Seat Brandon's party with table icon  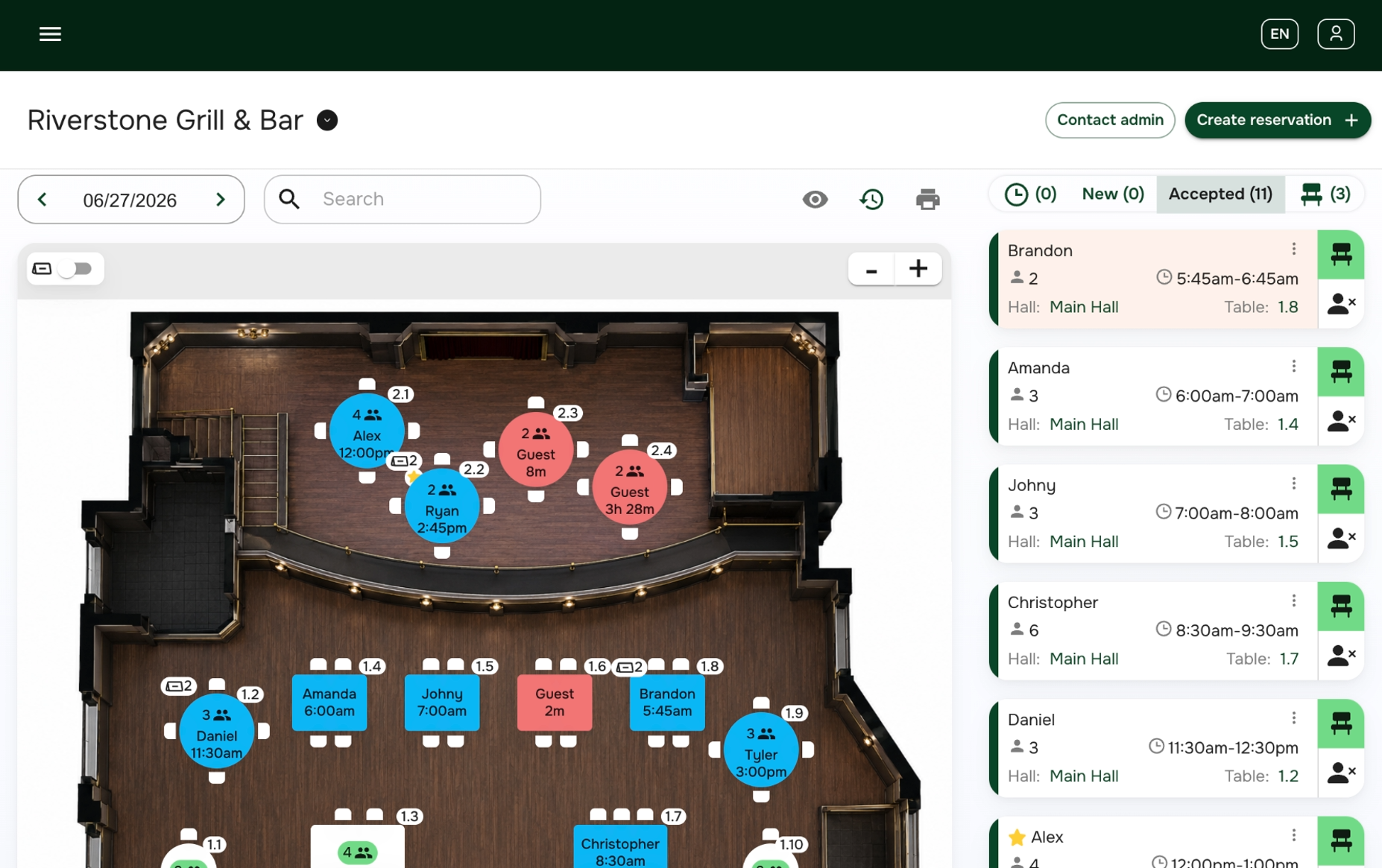1340,255
